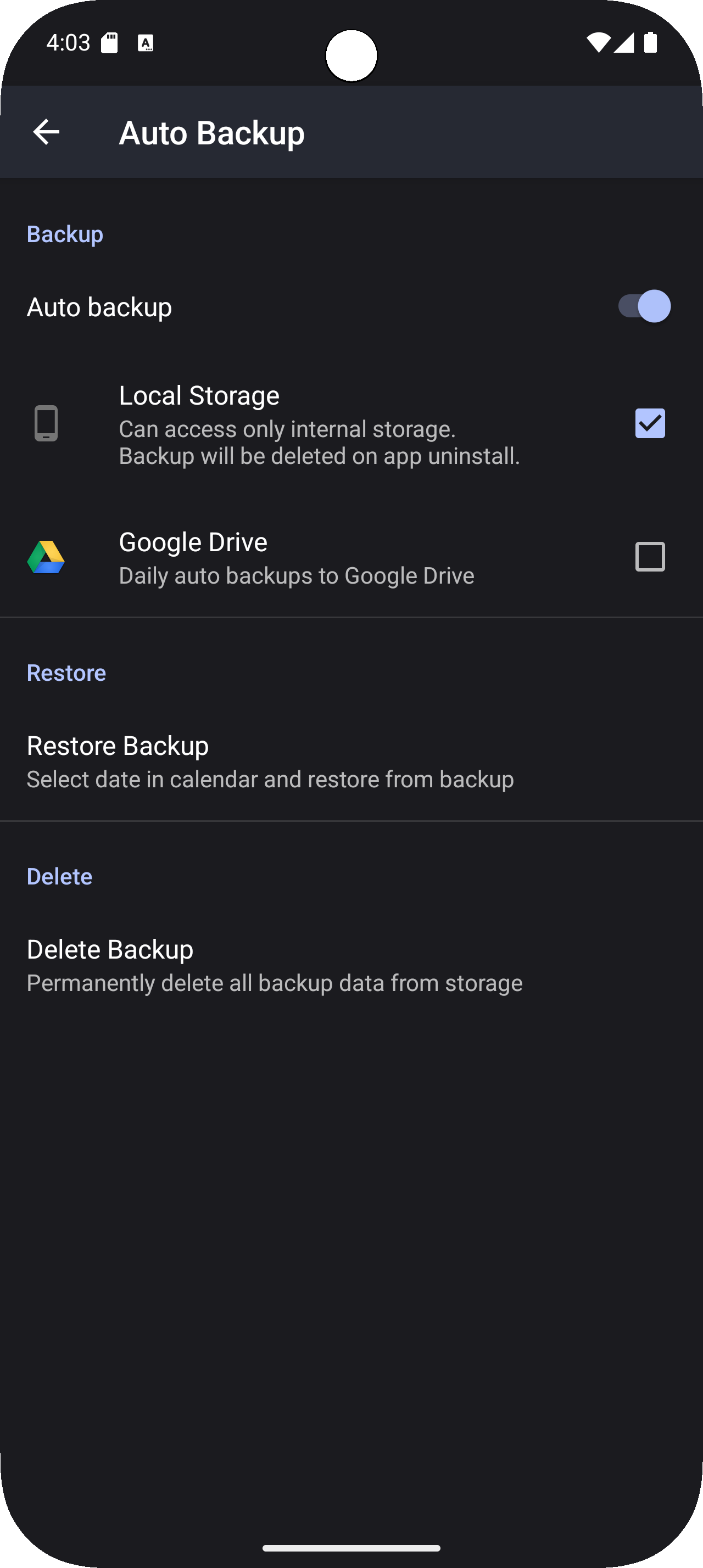Viewport: 703px width, 1568px height.
Task: Tap the keyboard language status icon
Action: pyautogui.click(x=146, y=43)
